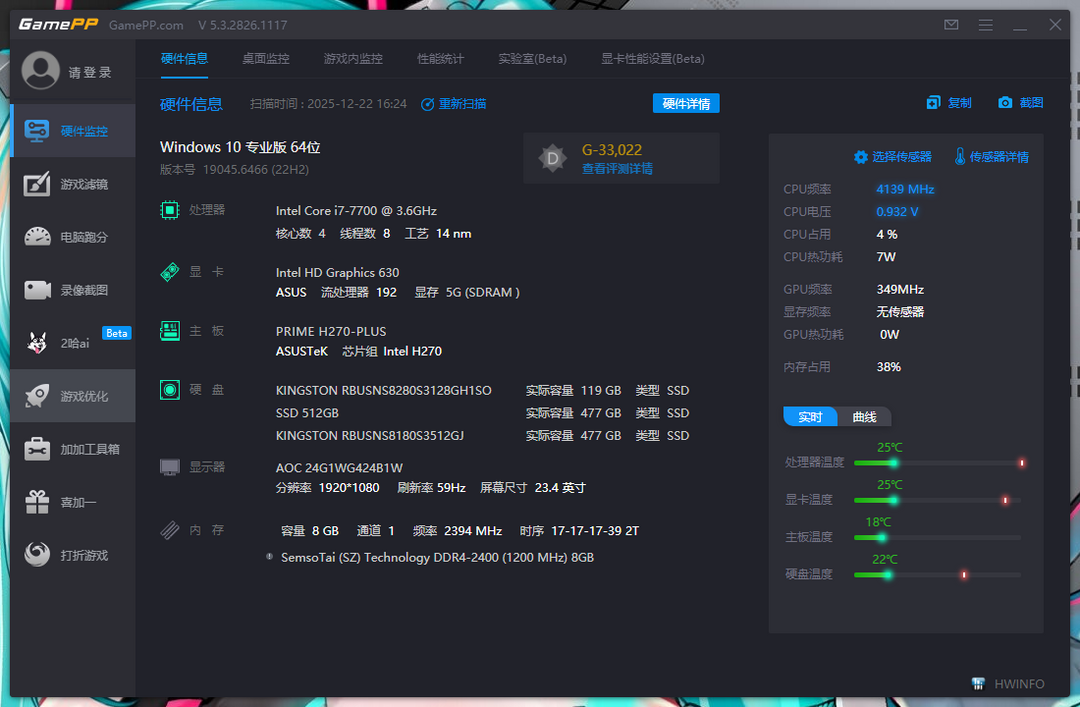Click the 处理器温度 slider bar

(x=937, y=463)
